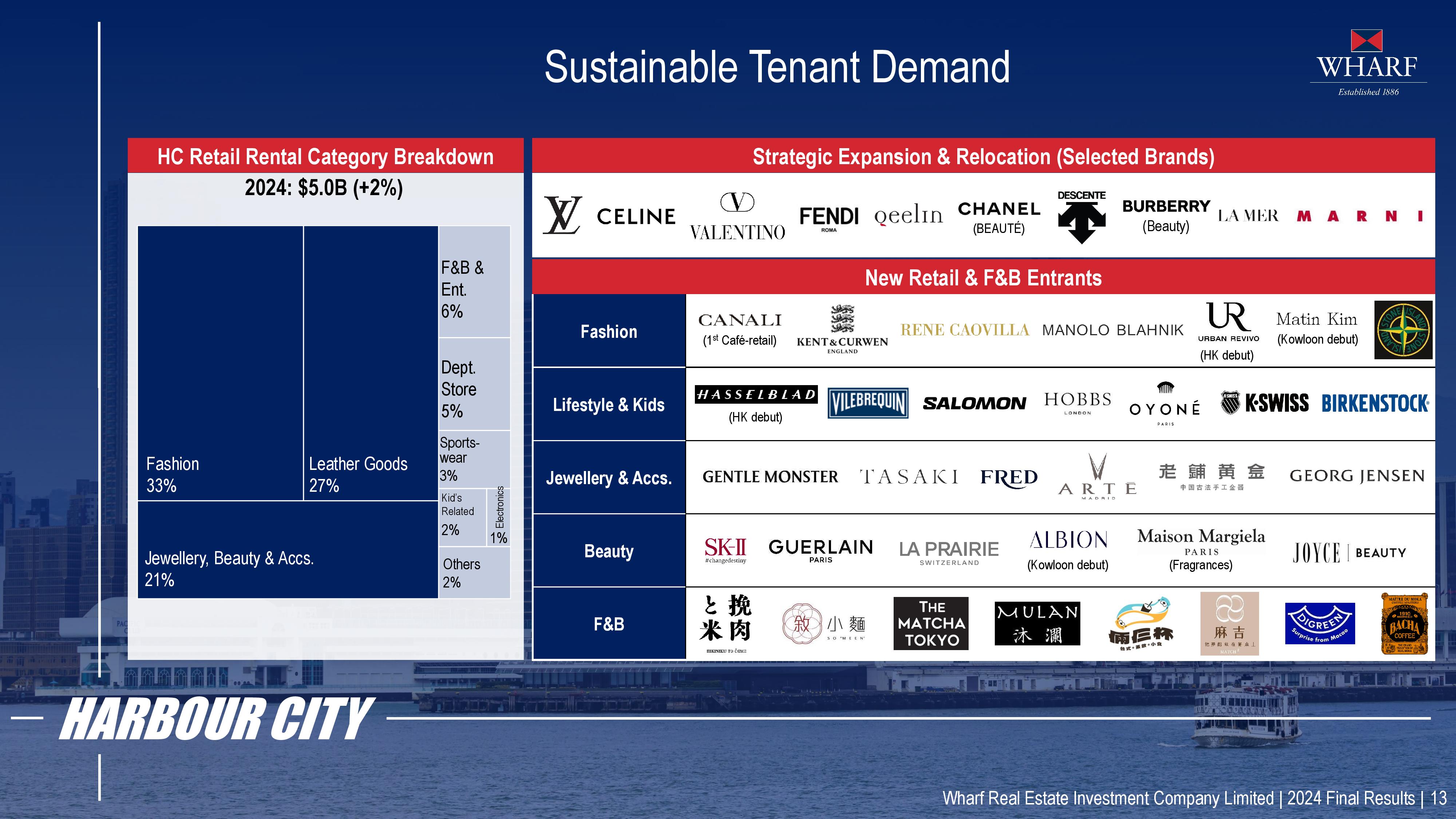
Task: Select the Leather Goods 27% block
Action: pos(371,363)
